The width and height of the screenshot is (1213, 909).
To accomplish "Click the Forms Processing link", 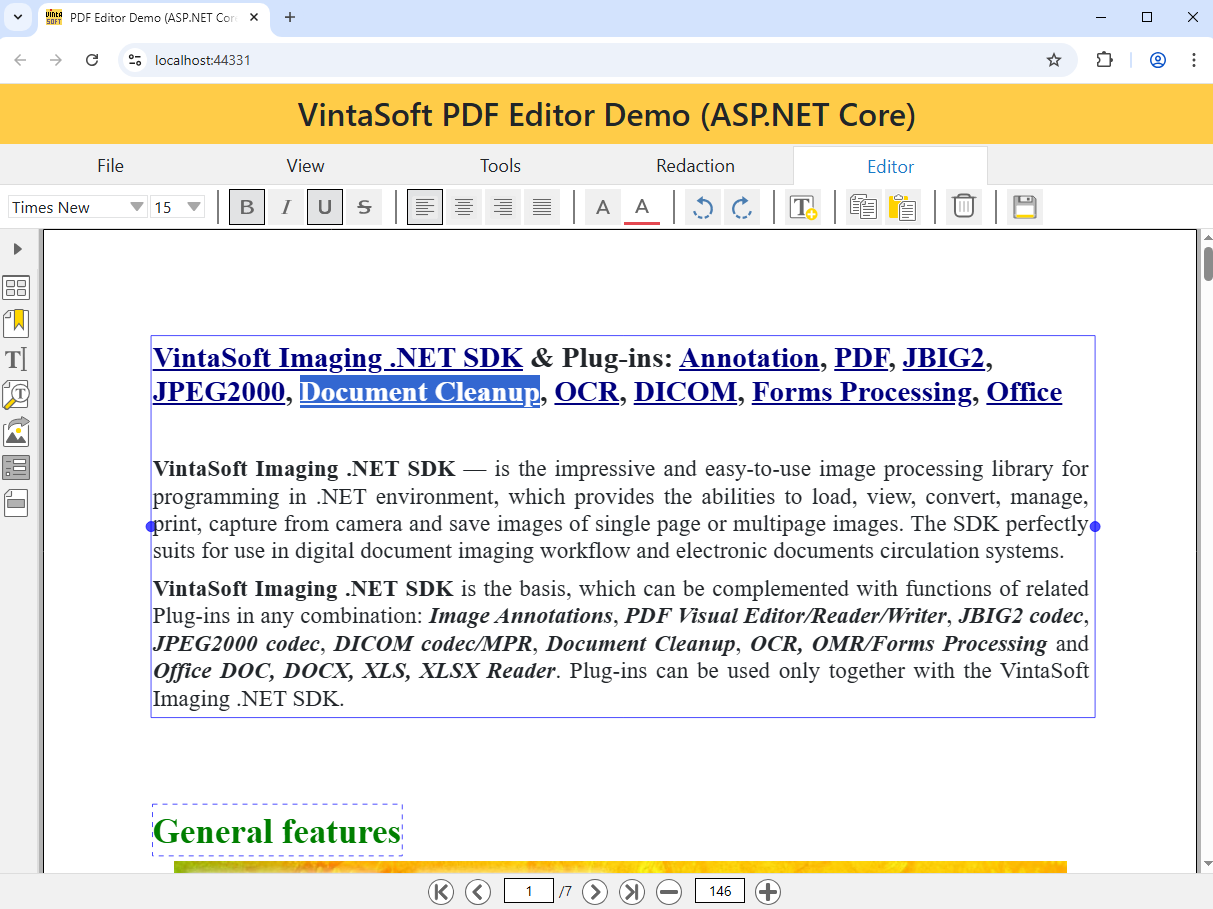I will (861, 392).
